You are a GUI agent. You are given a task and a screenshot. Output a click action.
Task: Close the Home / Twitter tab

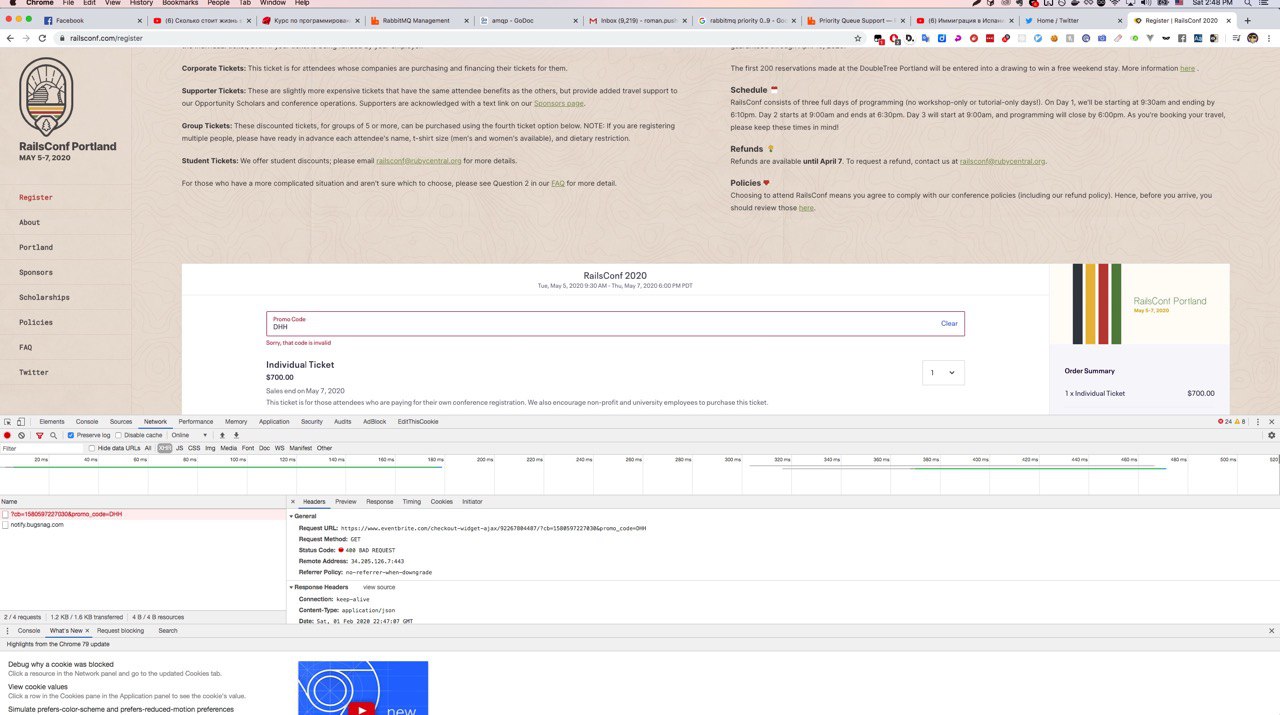1119,20
